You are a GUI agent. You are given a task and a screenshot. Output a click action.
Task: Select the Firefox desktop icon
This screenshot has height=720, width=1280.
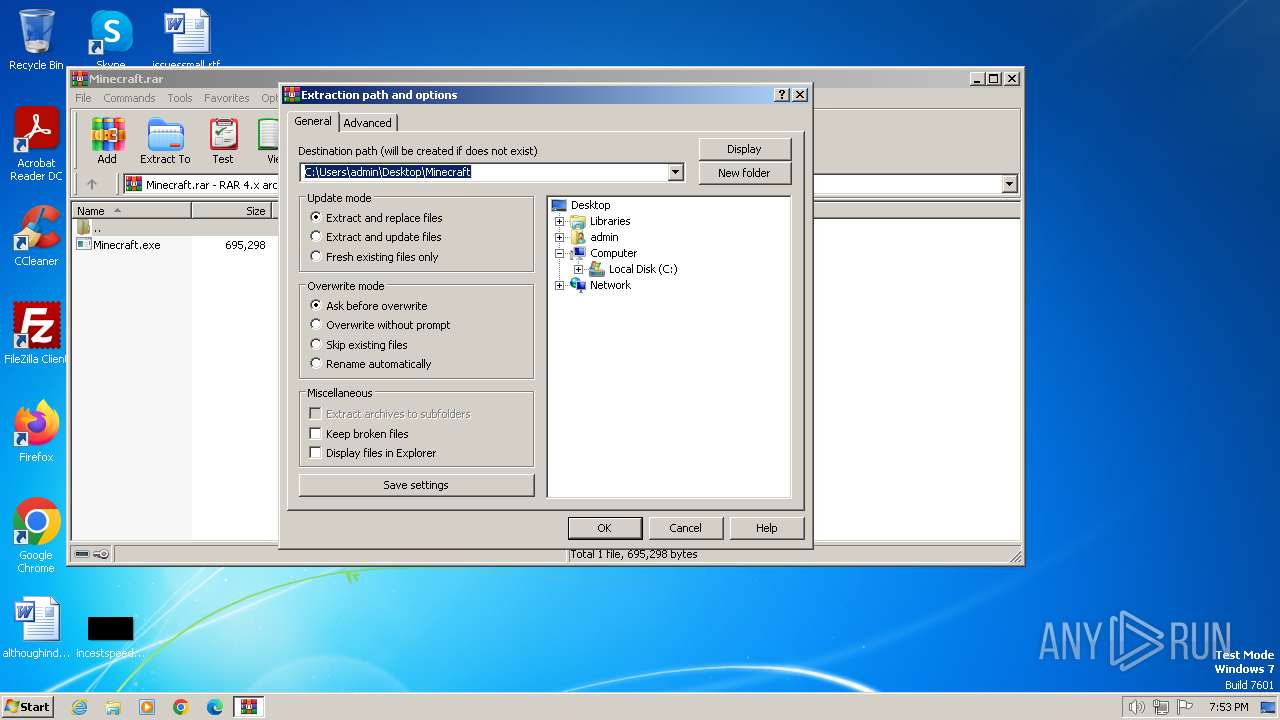36,431
